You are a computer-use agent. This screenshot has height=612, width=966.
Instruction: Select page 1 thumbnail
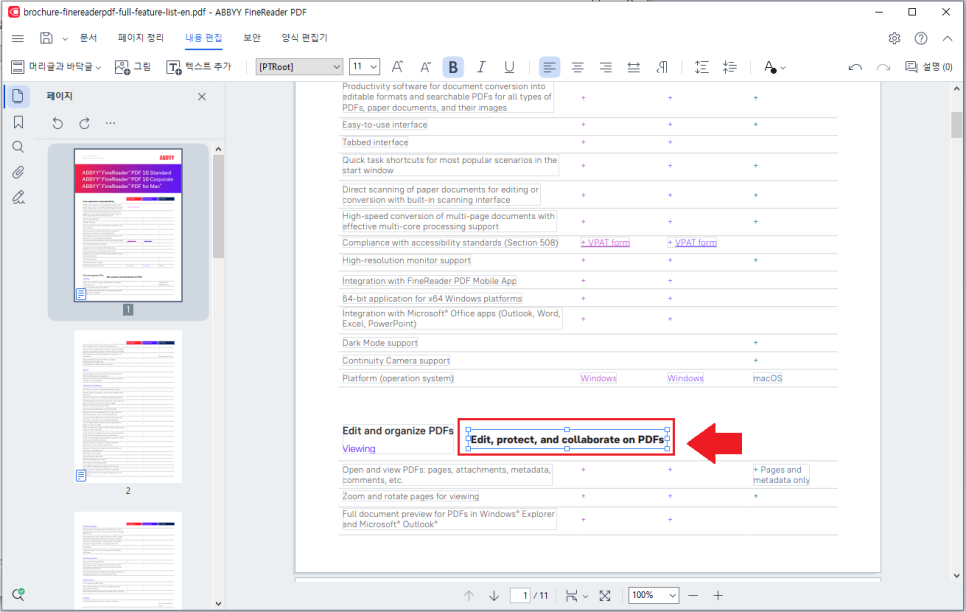(x=128, y=225)
